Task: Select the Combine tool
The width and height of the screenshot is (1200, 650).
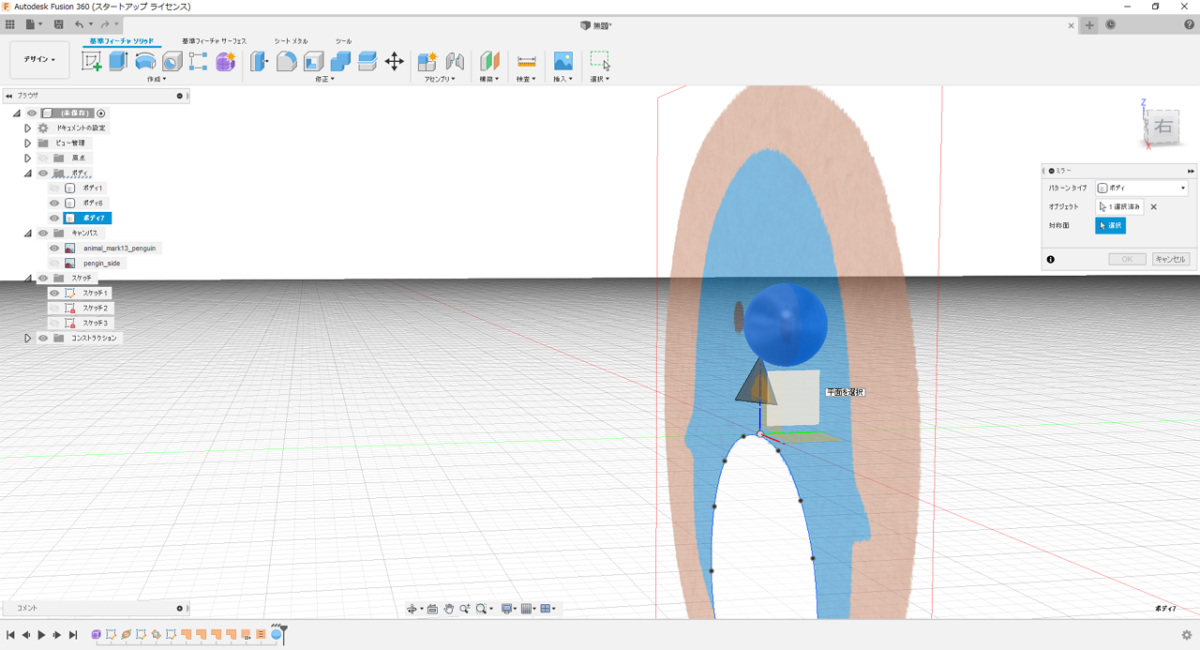Action: tap(341, 61)
